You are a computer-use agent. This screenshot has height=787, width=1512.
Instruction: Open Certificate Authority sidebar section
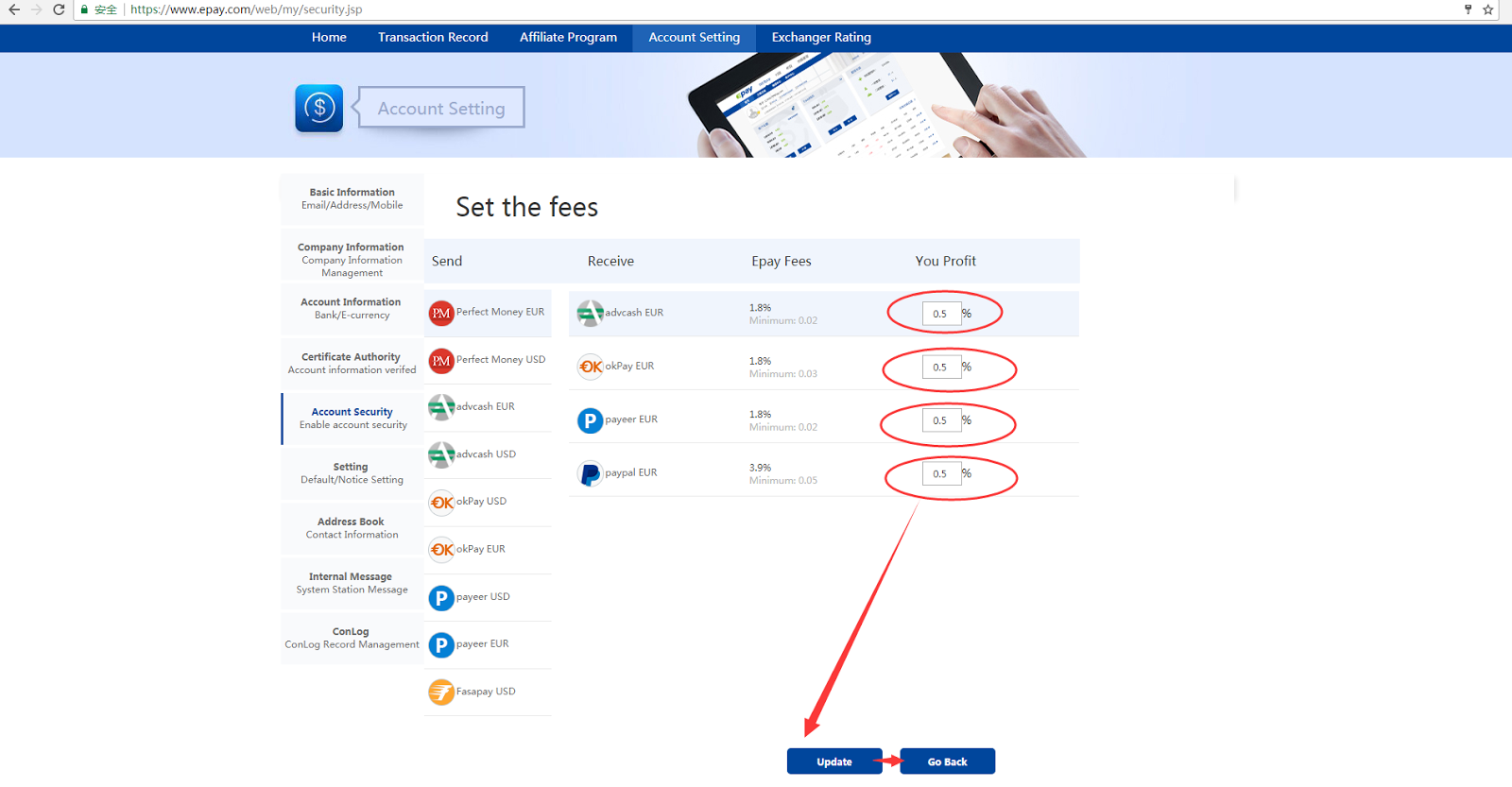(352, 363)
